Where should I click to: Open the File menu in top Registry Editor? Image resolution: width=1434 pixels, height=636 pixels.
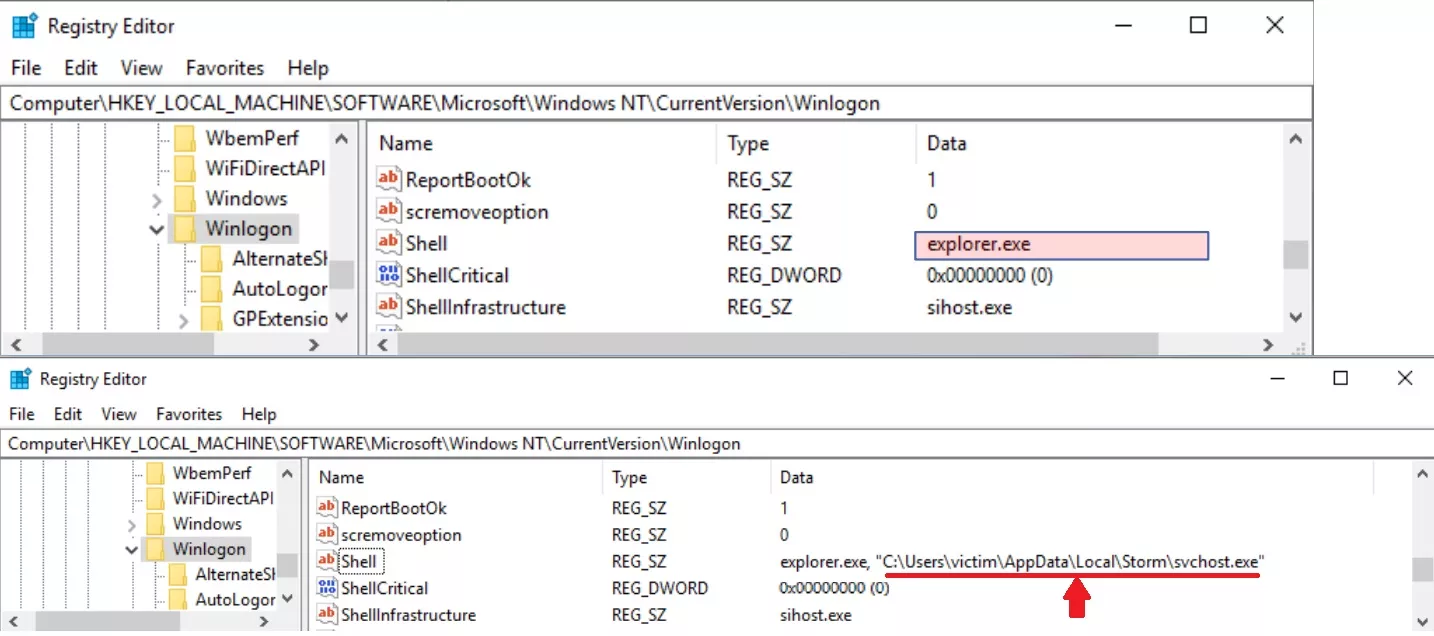coord(26,68)
